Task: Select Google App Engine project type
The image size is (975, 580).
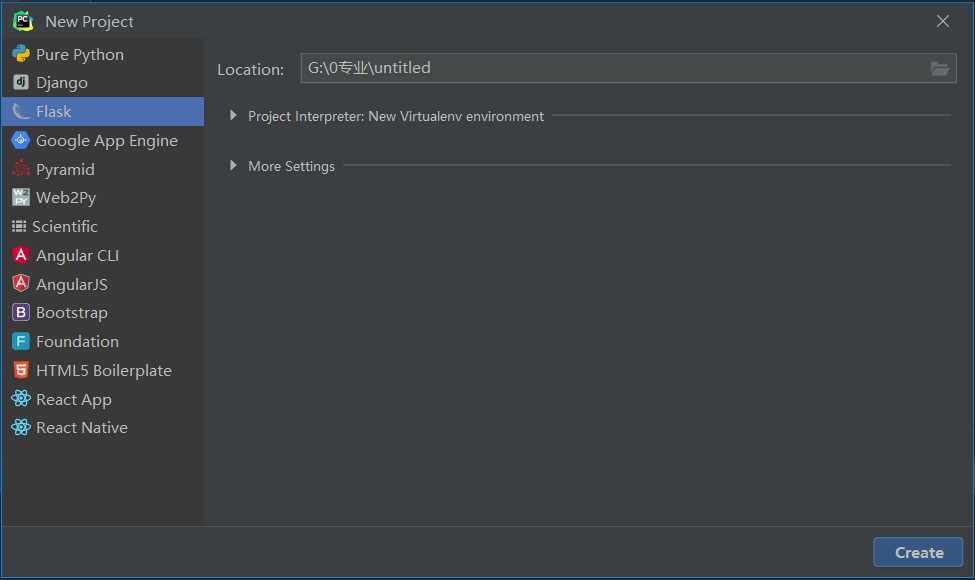Action: pos(102,140)
